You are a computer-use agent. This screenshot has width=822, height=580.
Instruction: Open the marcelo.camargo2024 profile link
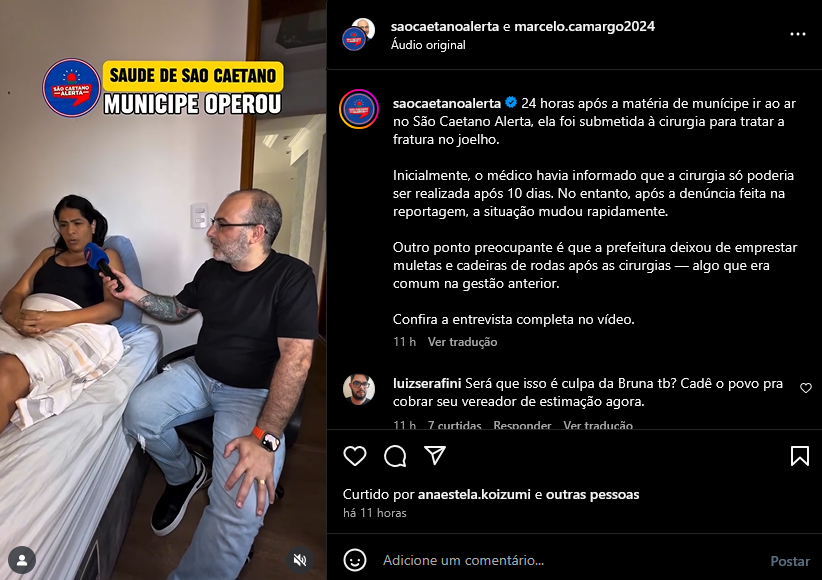pyautogui.click(x=584, y=26)
